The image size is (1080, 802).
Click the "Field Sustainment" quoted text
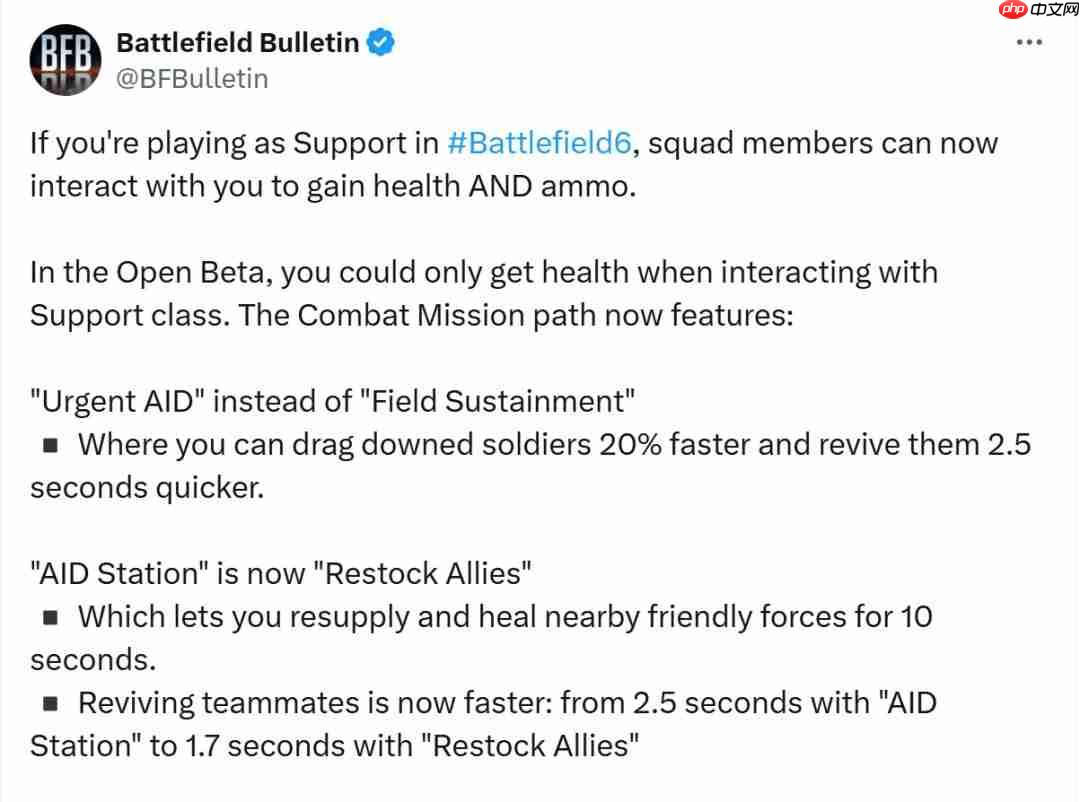[x=497, y=401]
